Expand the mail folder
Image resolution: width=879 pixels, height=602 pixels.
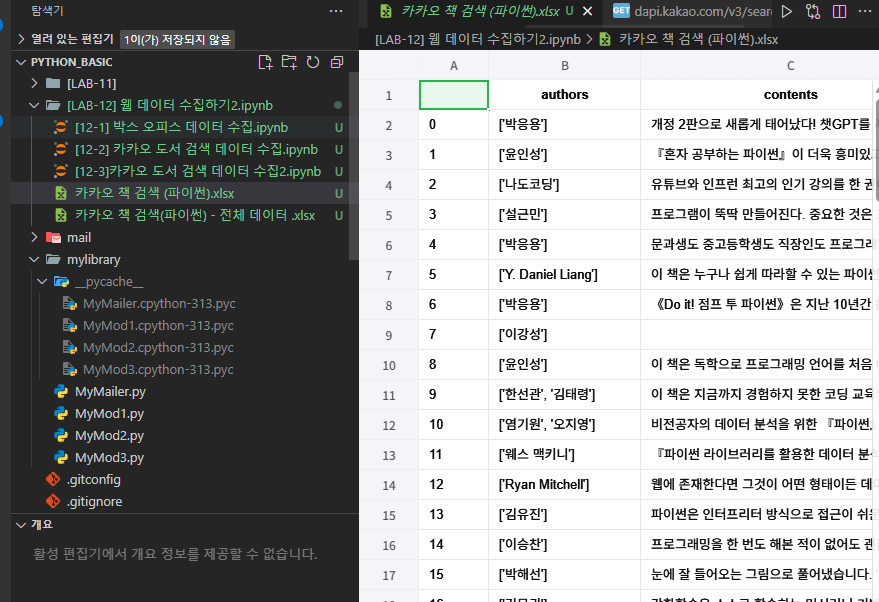(35, 238)
